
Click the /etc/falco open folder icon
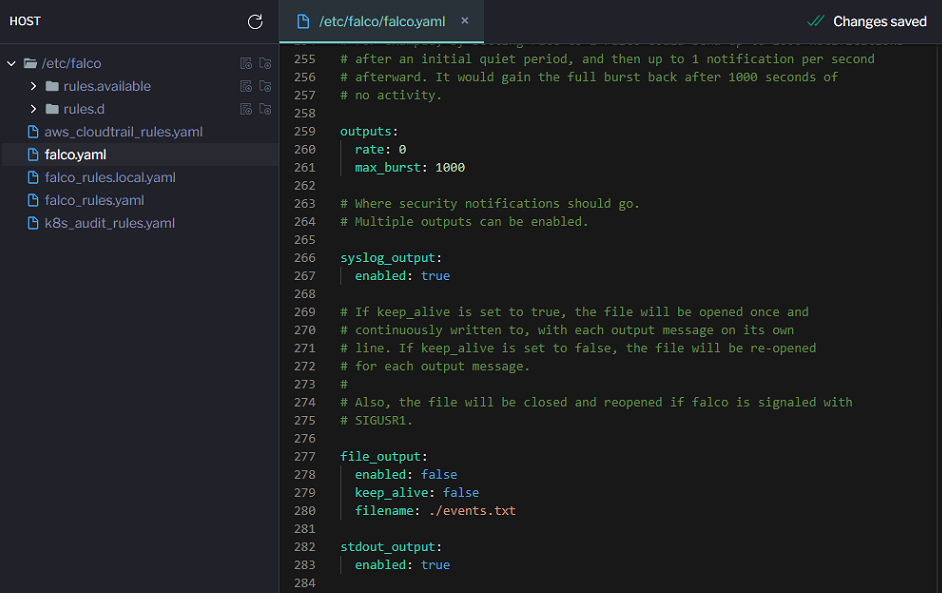click(x=30, y=63)
